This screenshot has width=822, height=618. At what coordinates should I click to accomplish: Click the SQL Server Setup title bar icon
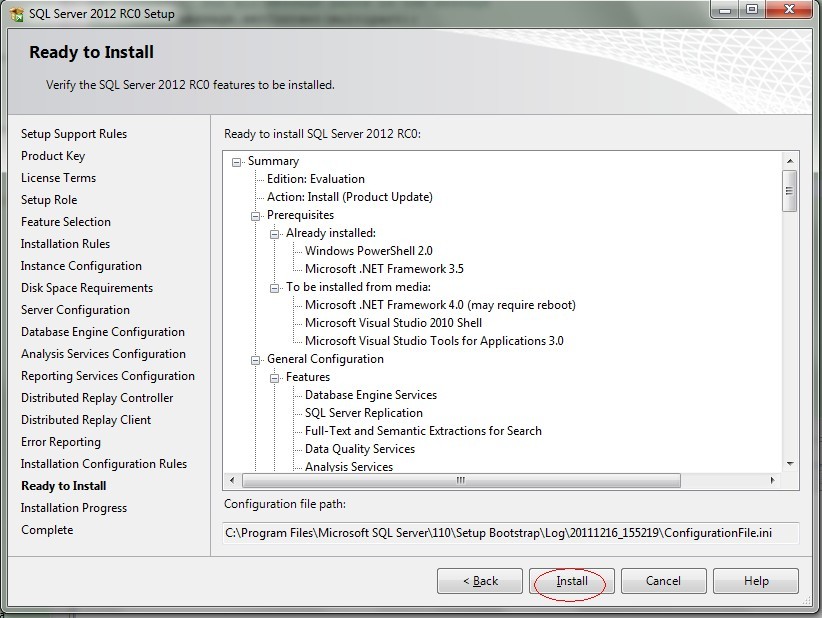(16, 14)
